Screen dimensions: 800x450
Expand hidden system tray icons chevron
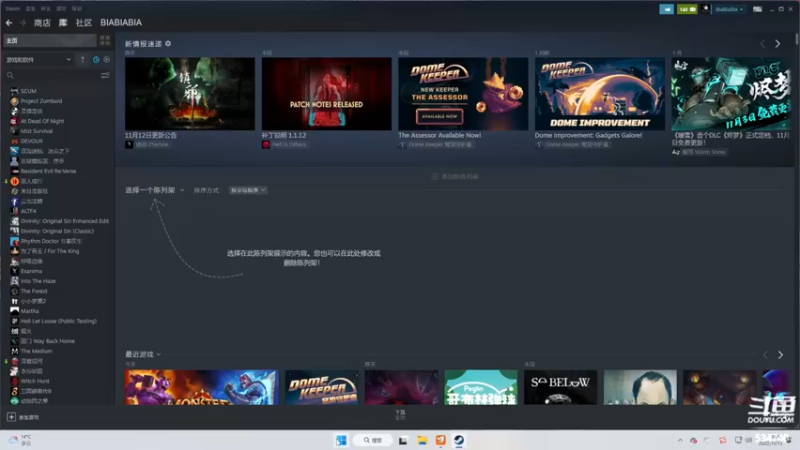coord(680,440)
